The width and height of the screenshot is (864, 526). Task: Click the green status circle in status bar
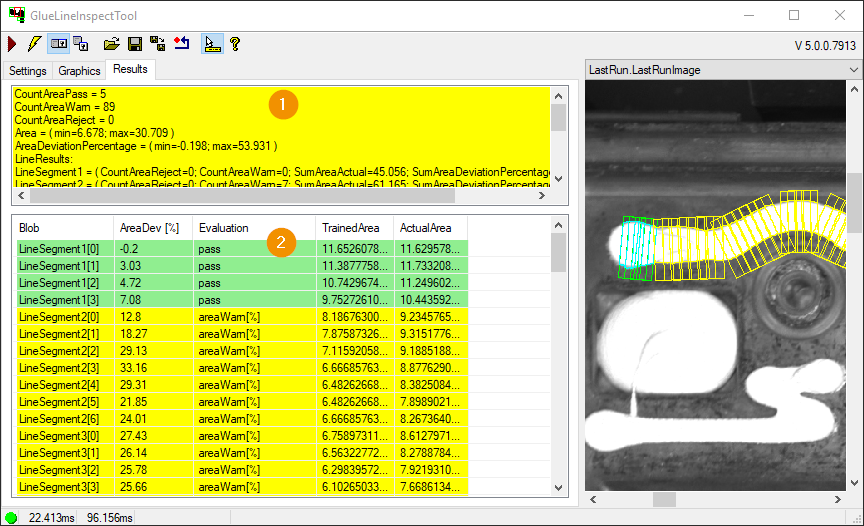coord(11,518)
